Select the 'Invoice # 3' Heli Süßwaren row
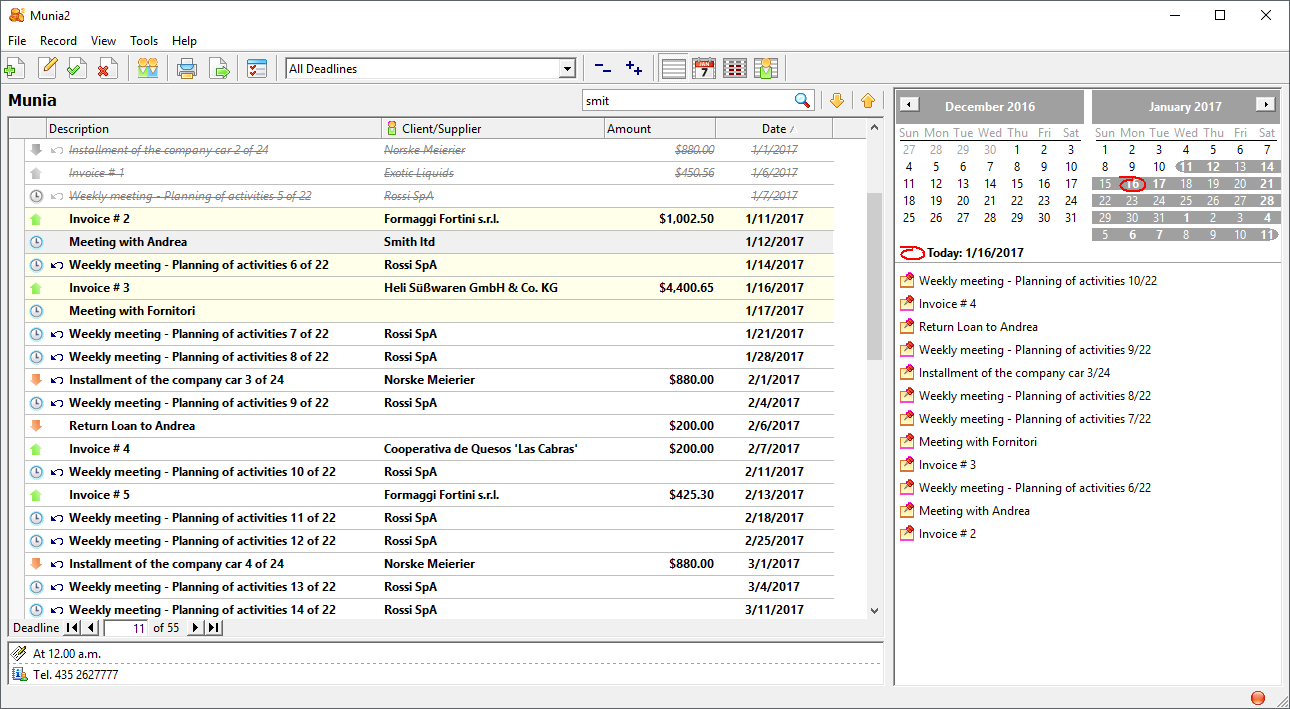The width and height of the screenshot is (1290, 709). click(x=428, y=288)
